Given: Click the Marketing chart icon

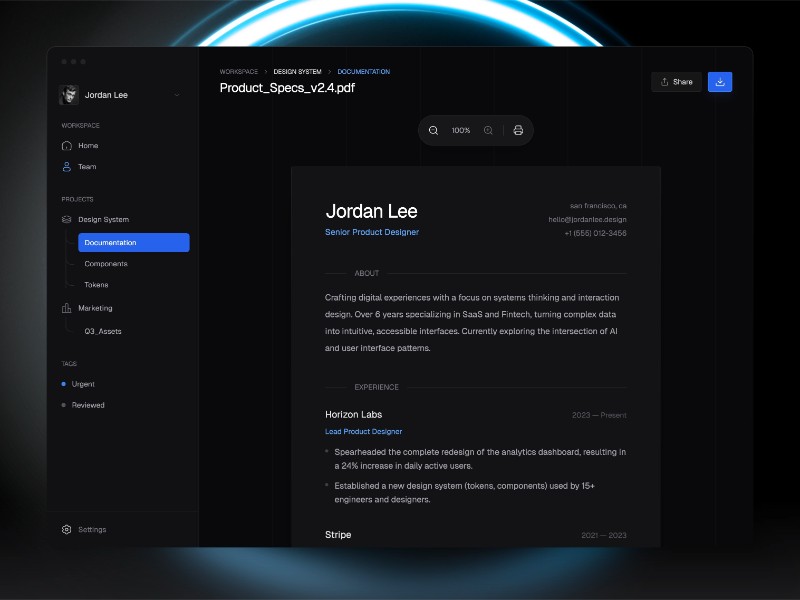Looking at the screenshot, I should pos(67,308).
